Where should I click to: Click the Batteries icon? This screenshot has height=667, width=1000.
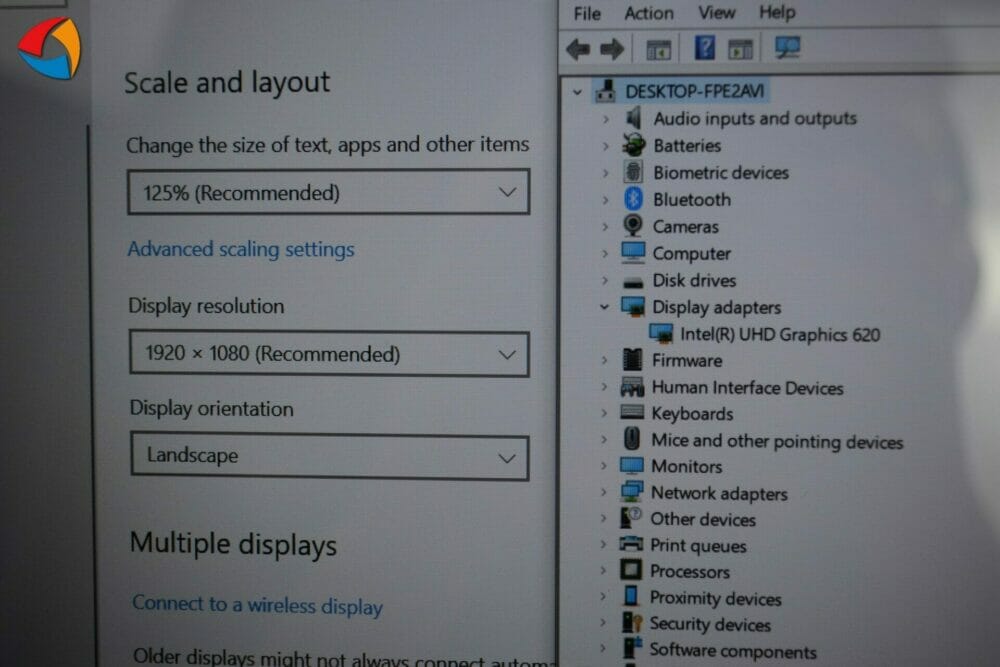point(633,145)
